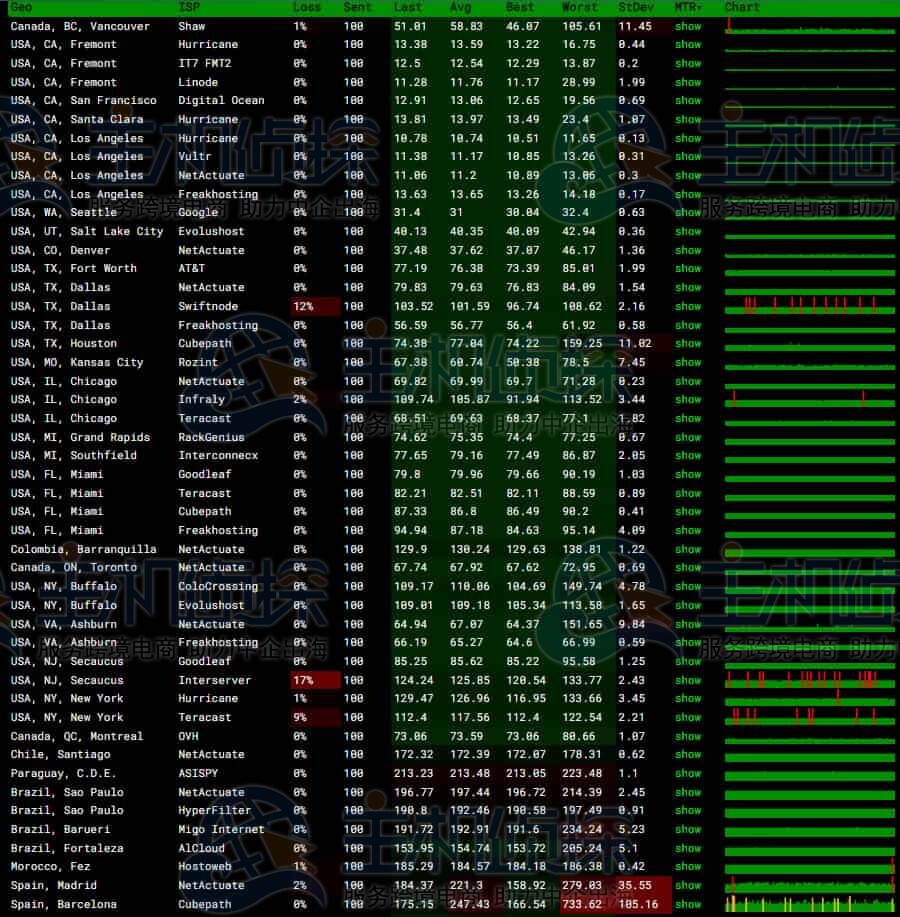Select the 'IT7 FMT2' ISP cell
This screenshot has height=917, width=900.
coord(205,63)
